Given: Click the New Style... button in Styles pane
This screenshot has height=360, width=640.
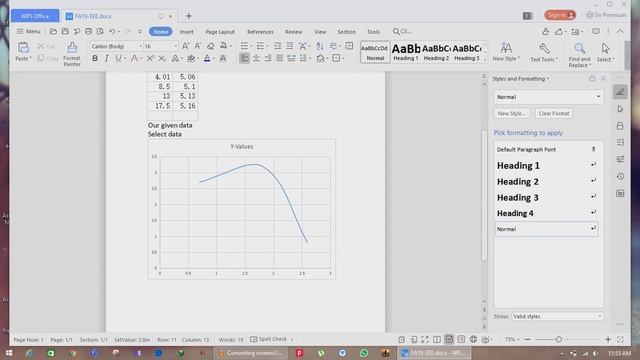Looking at the screenshot, I should 512,113.
